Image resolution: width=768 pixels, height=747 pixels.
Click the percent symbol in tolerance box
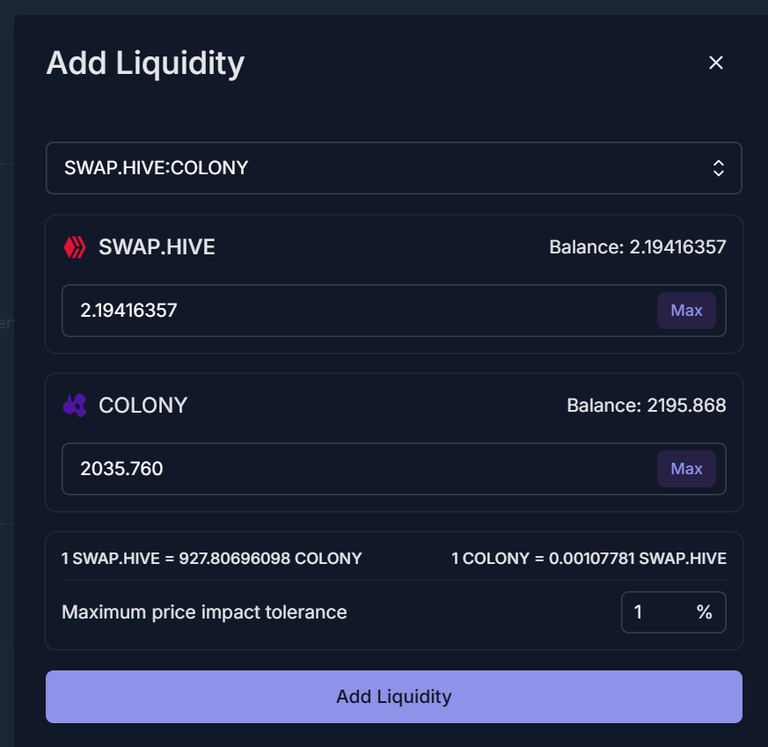pos(704,612)
